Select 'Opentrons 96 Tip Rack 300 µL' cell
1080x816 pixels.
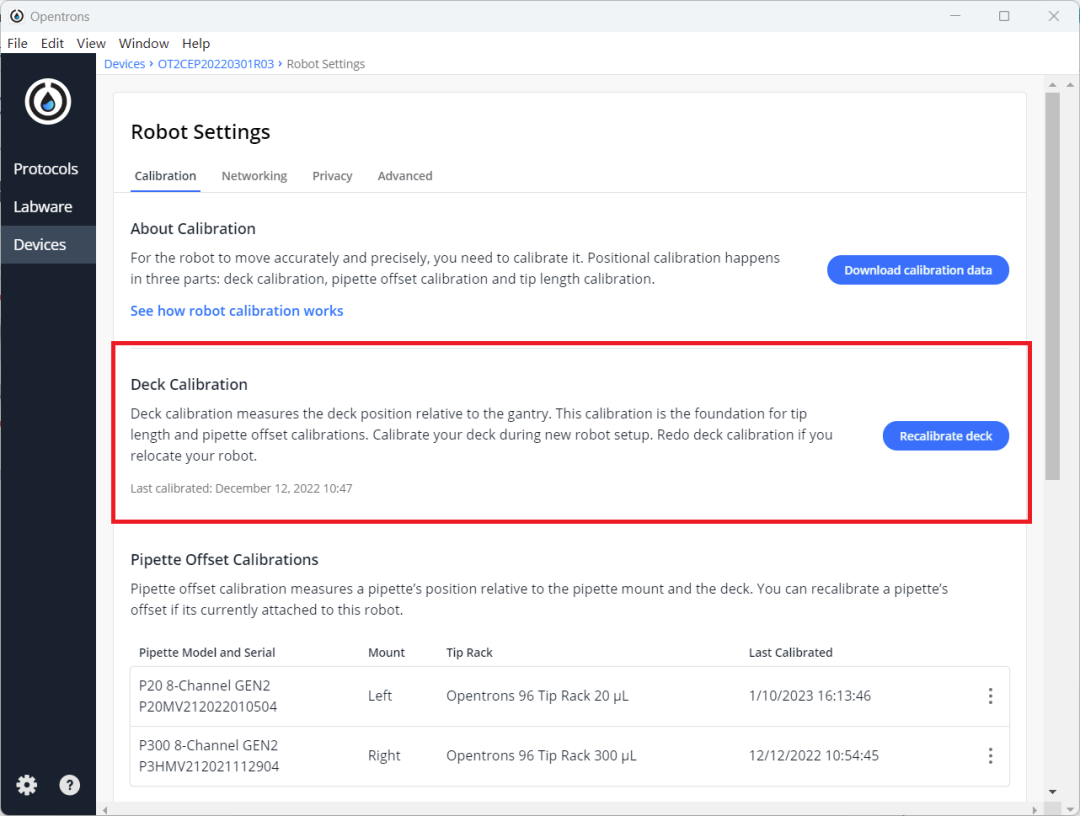coord(541,756)
